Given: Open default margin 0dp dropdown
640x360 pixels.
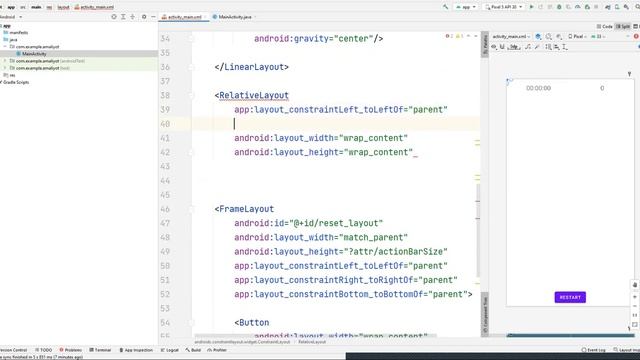Looking at the screenshot, I should coord(514,47).
